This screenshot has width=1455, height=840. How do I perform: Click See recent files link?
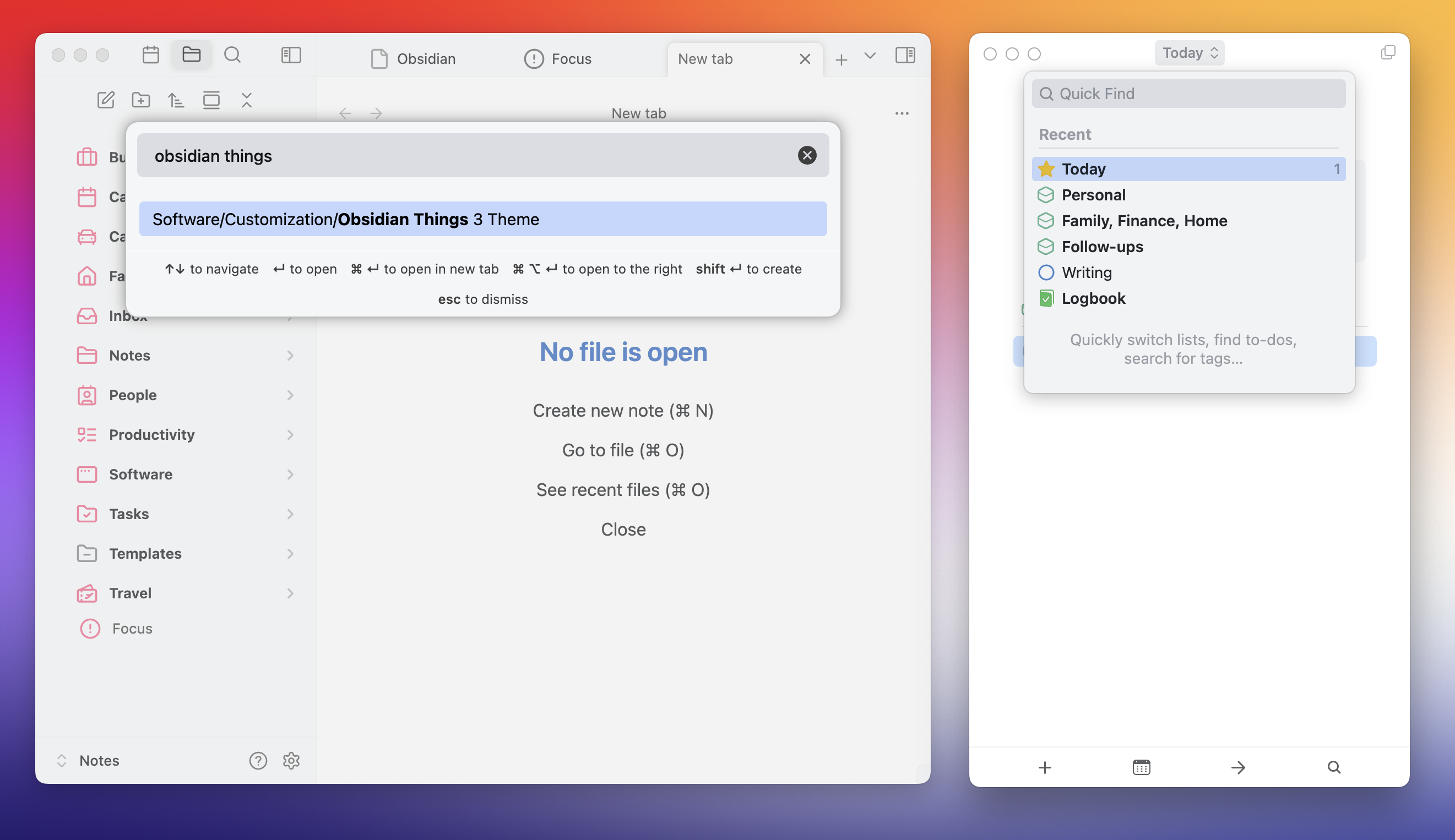623,490
